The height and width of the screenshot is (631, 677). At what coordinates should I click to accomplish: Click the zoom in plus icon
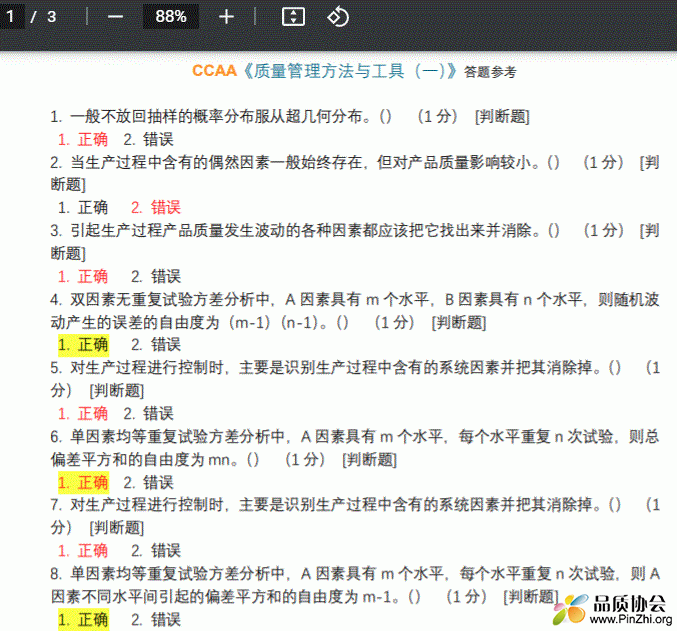pos(226,17)
